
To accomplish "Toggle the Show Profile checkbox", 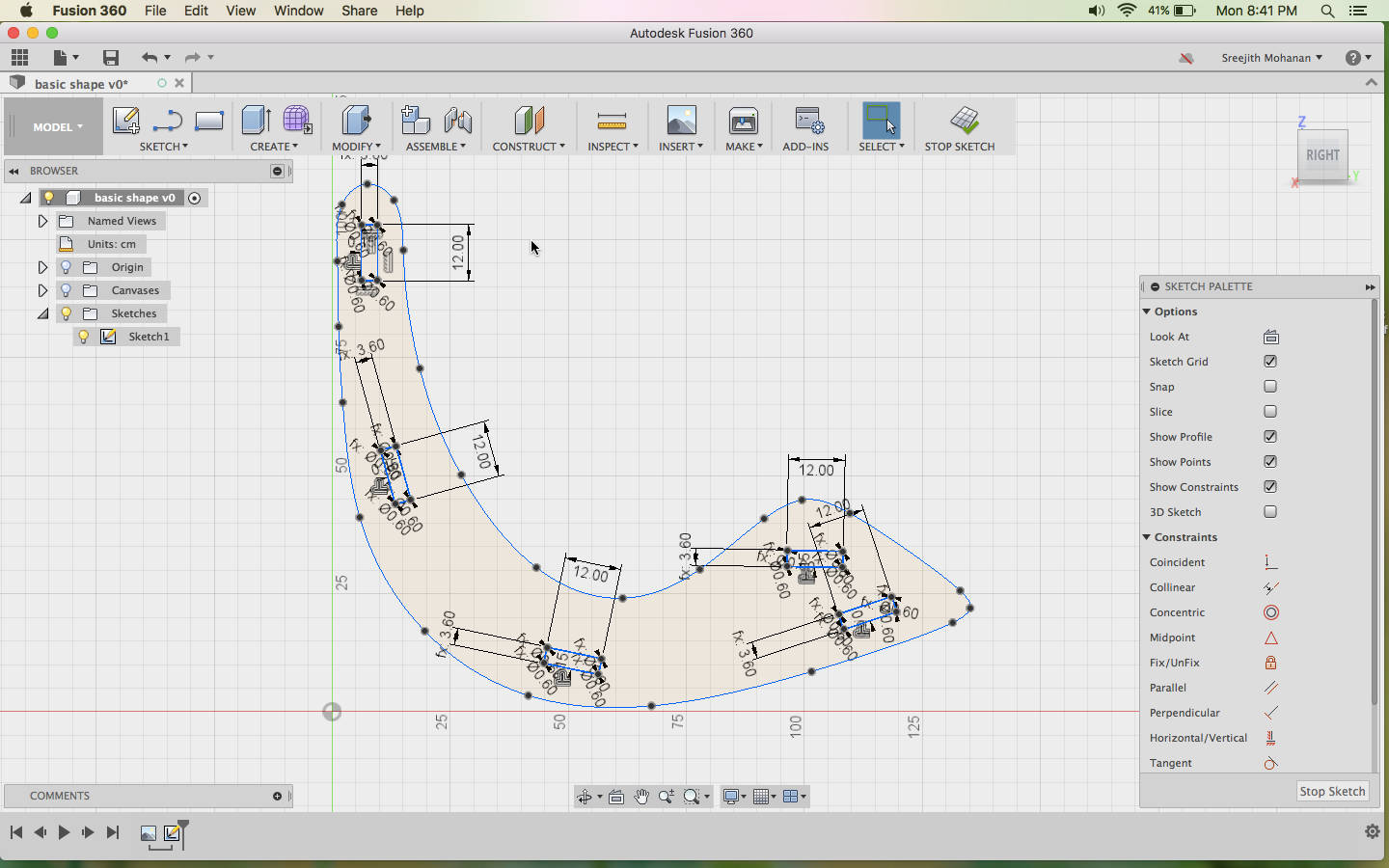I will click(x=1270, y=437).
